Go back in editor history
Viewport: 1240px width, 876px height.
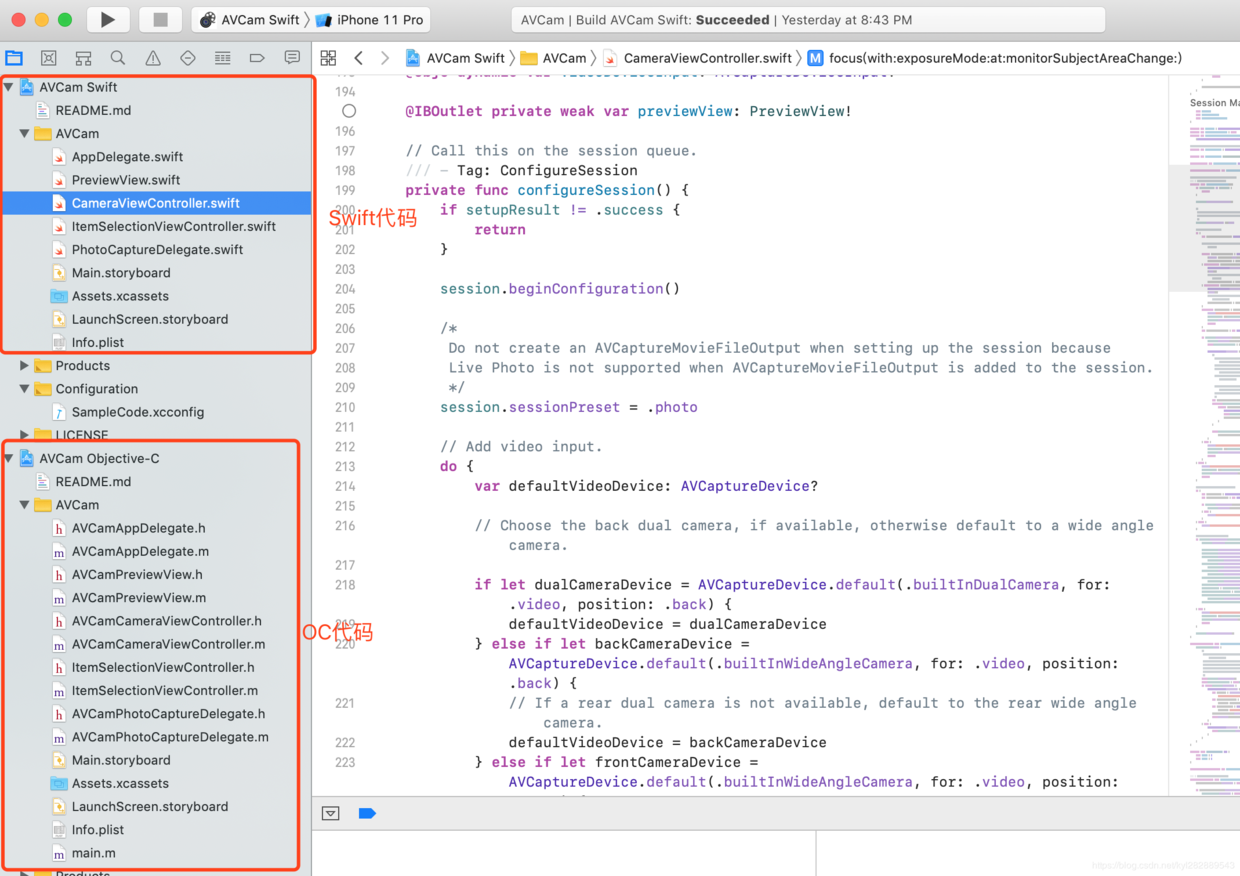359,58
